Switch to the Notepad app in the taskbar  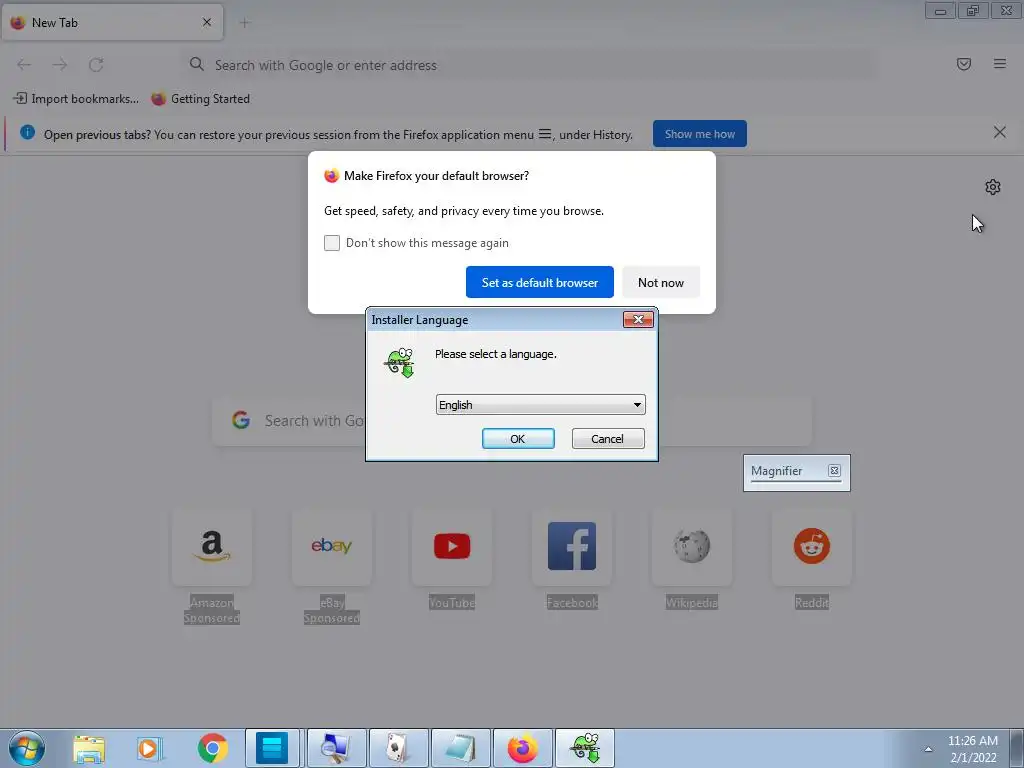click(460, 748)
